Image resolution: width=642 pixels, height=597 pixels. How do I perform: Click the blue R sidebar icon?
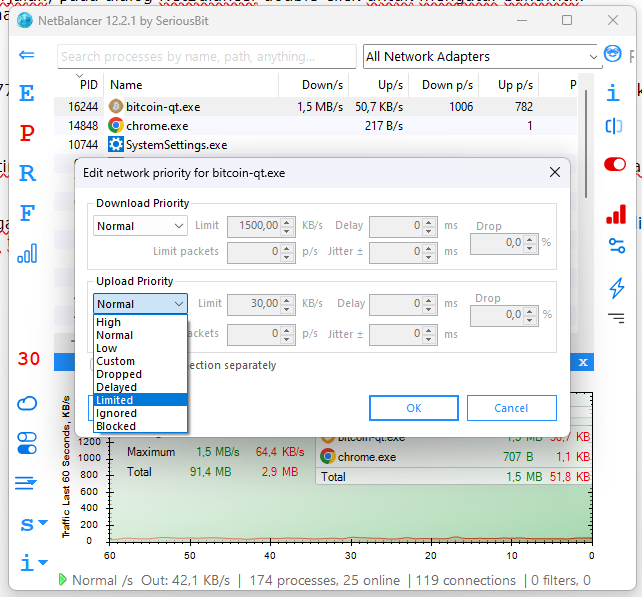coord(27,173)
